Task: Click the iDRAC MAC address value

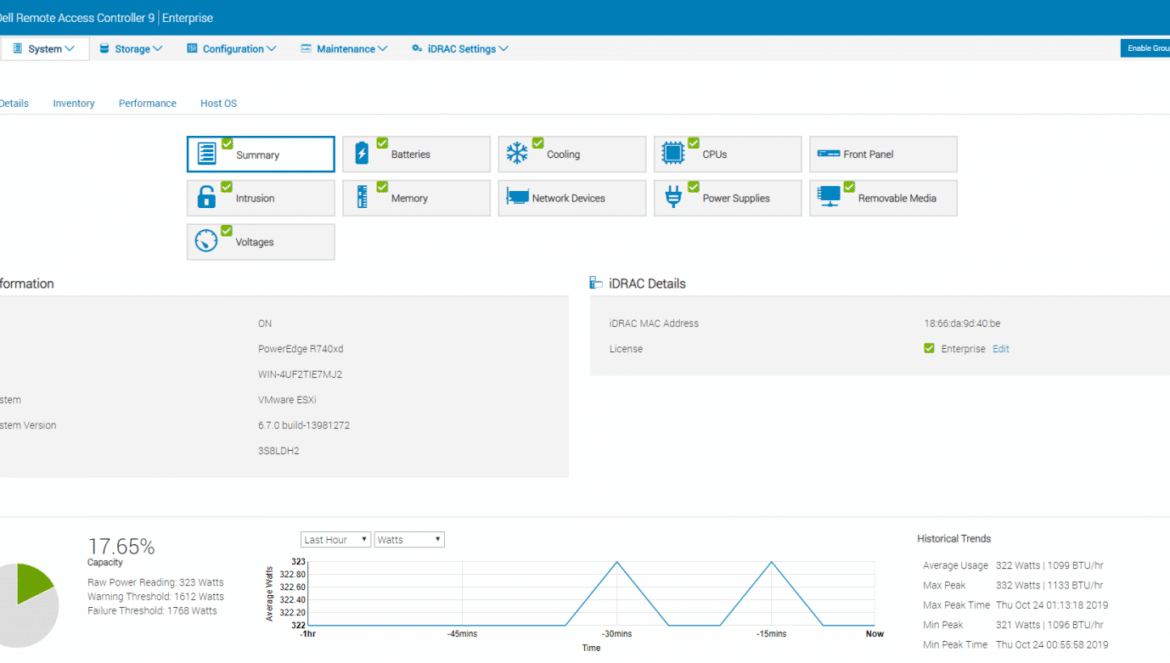Action: [962, 323]
